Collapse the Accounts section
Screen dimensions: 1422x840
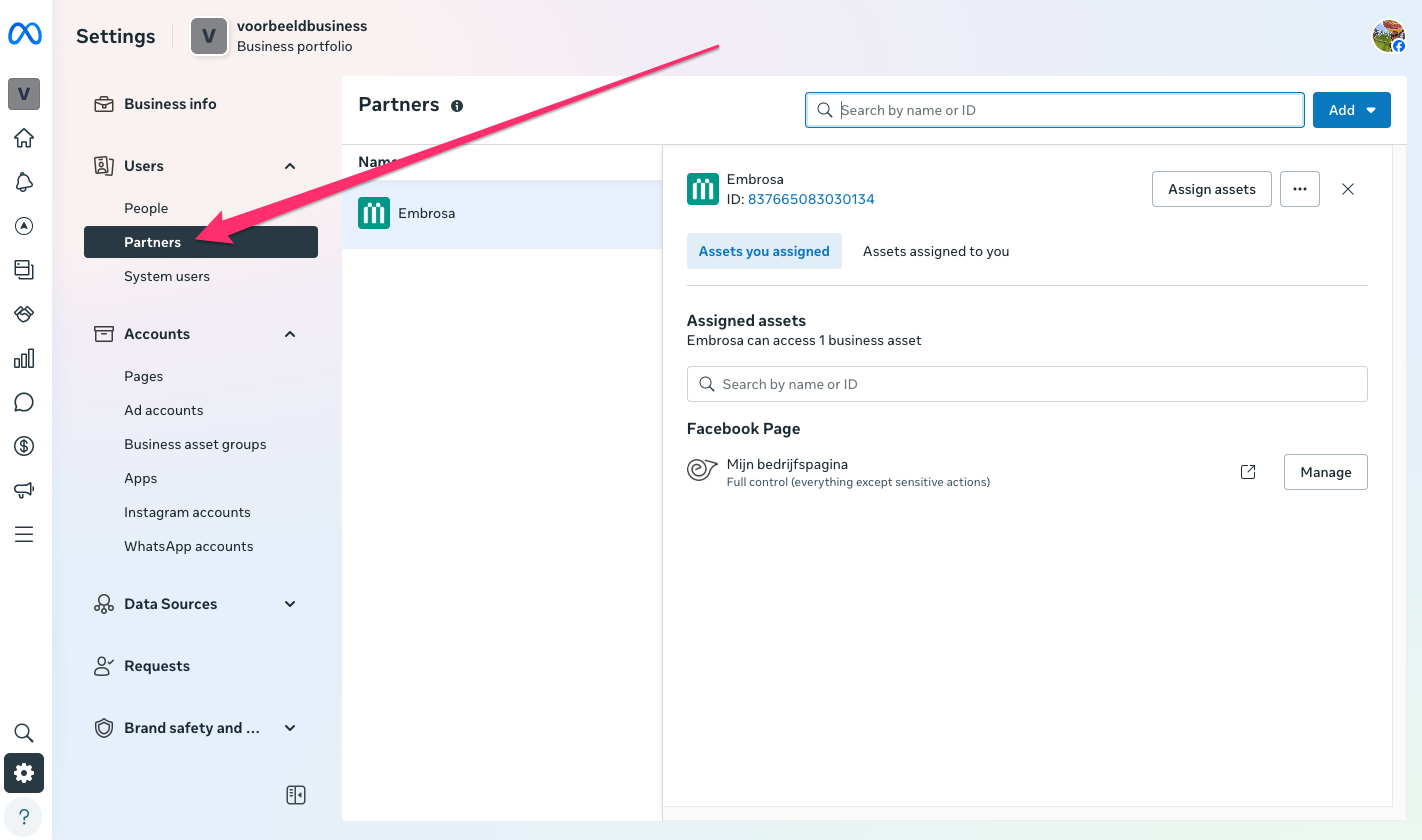coord(290,334)
